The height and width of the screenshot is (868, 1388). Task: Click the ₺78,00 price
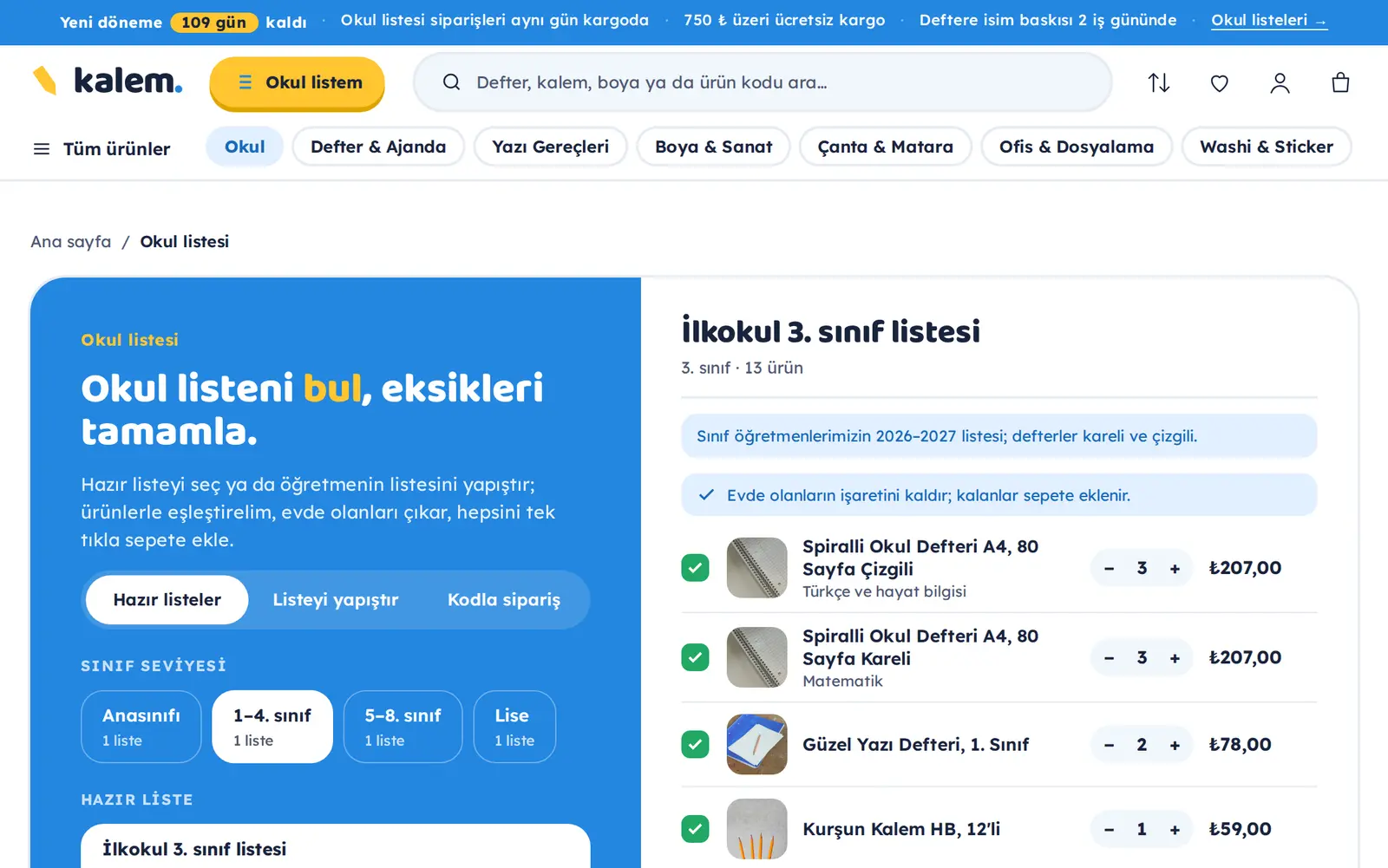coord(1240,744)
